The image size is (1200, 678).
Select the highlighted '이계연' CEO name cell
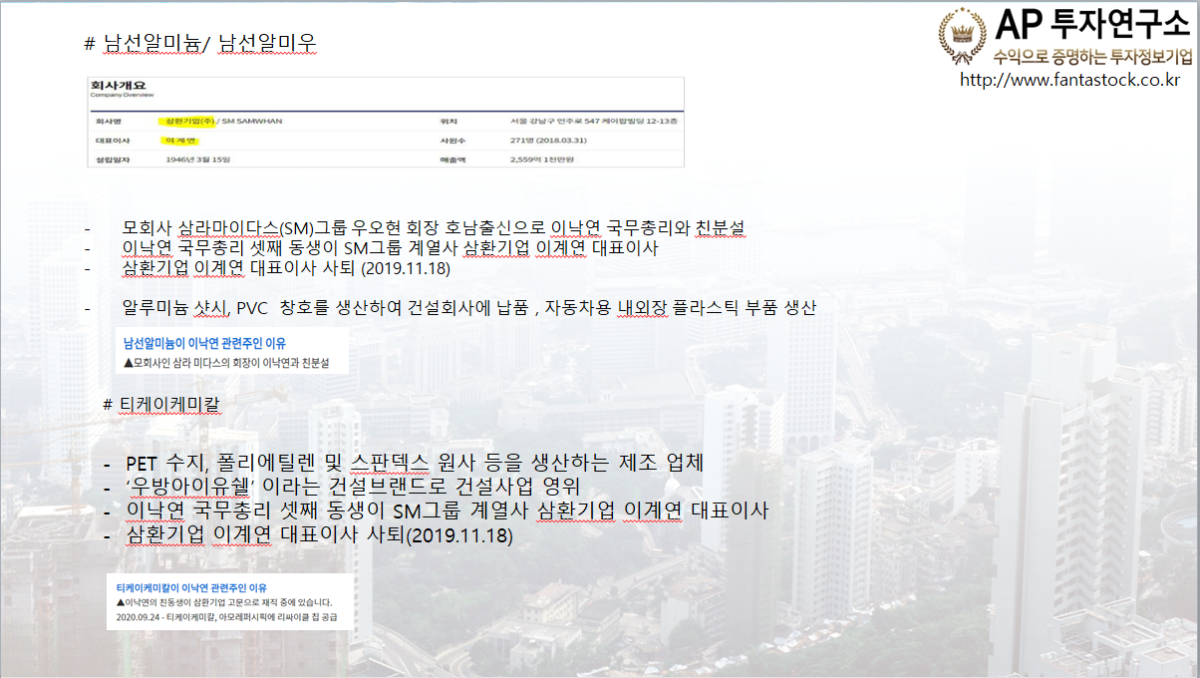pos(180,140)
